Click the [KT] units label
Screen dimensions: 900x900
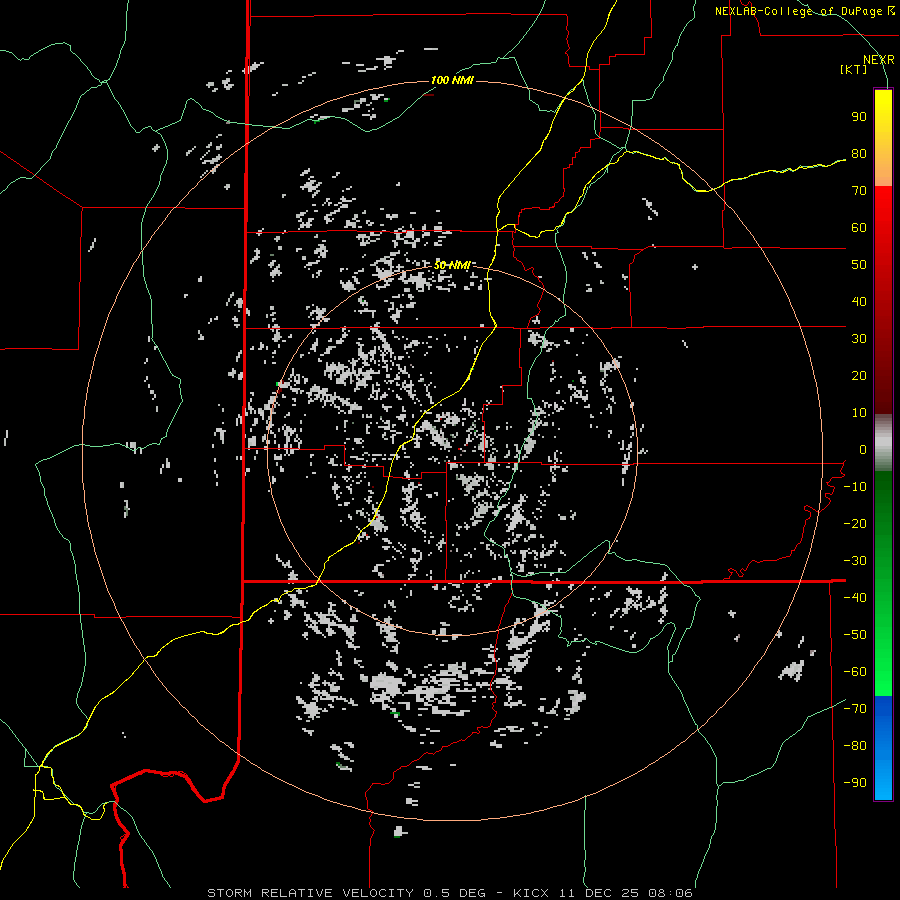[854, 69]
